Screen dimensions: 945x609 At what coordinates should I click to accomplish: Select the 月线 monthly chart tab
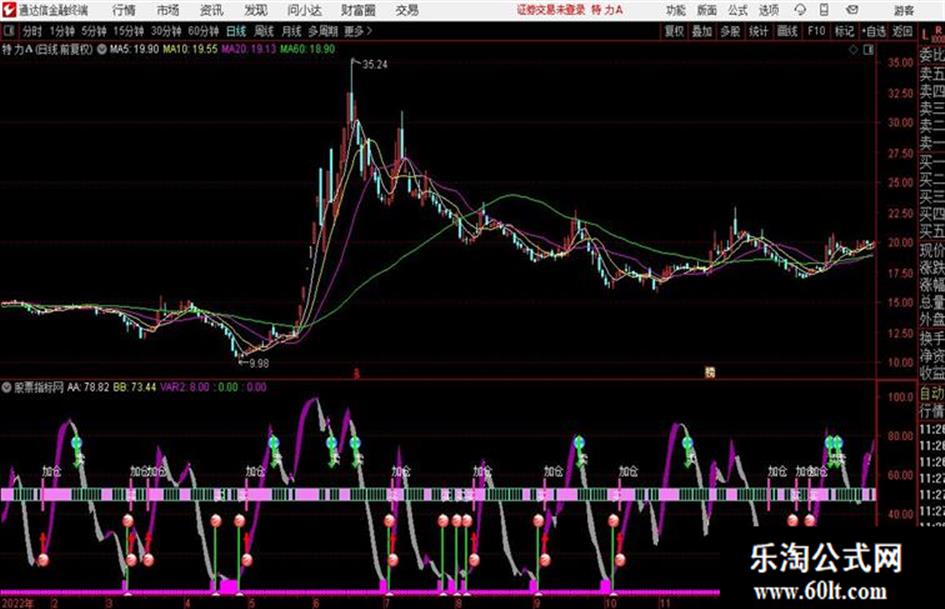[x=292, y=31]
